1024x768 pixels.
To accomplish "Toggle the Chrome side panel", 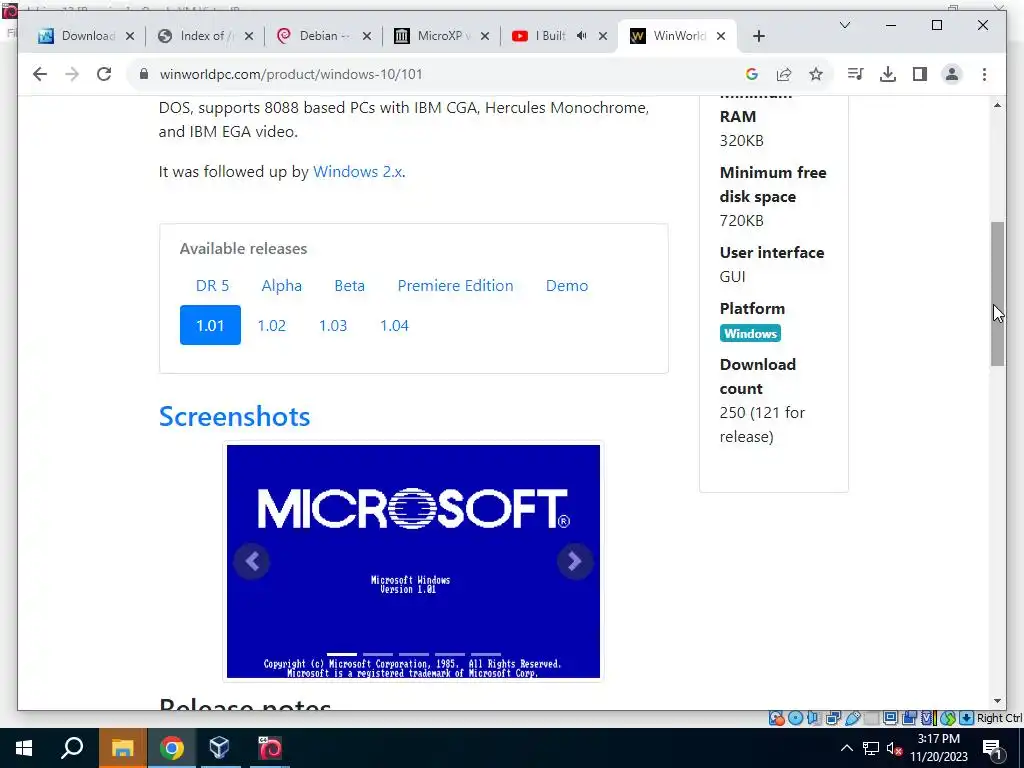I will coord(920,74).
